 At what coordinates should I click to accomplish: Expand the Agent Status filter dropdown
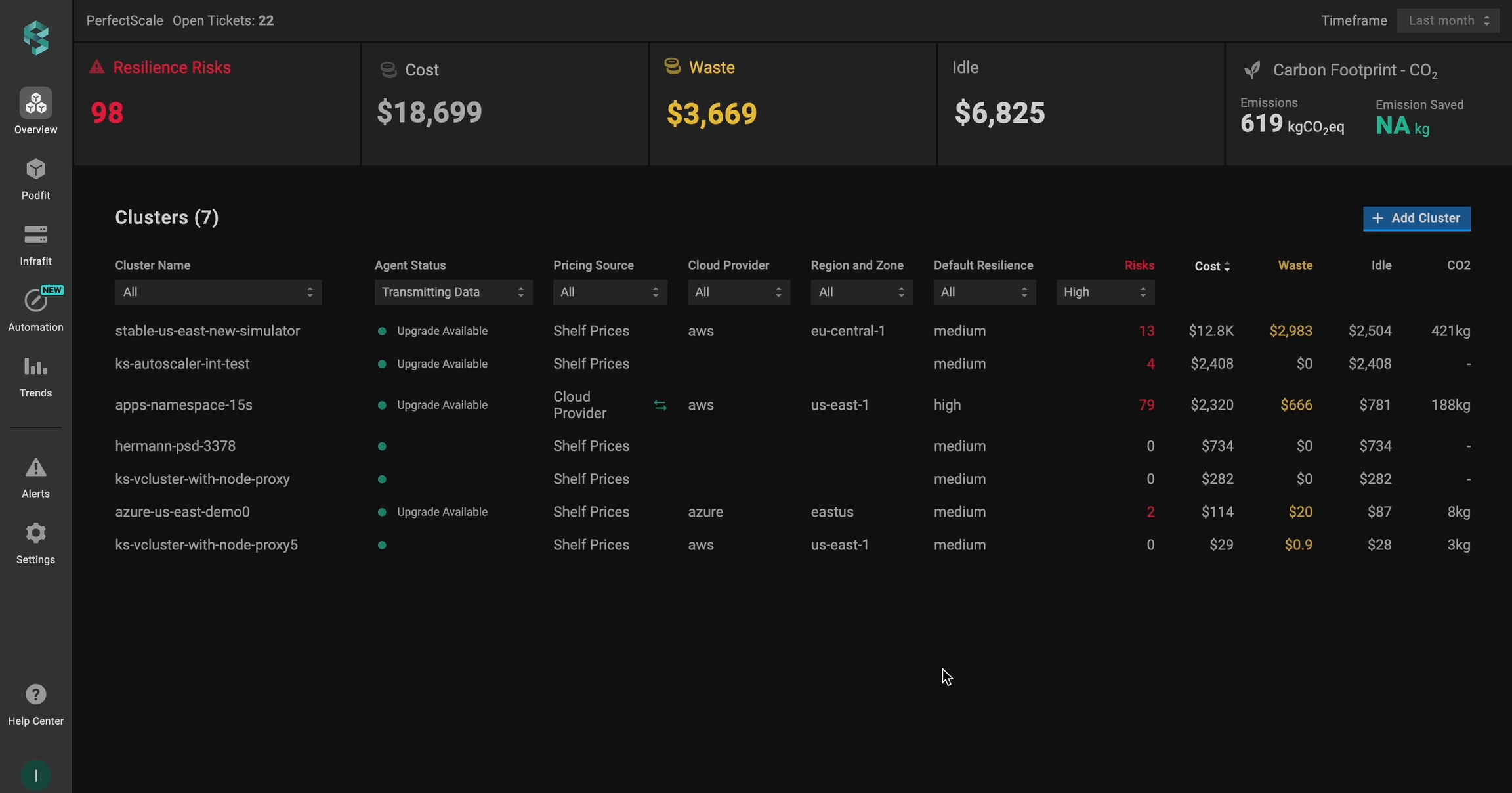[x=453, y=292]
